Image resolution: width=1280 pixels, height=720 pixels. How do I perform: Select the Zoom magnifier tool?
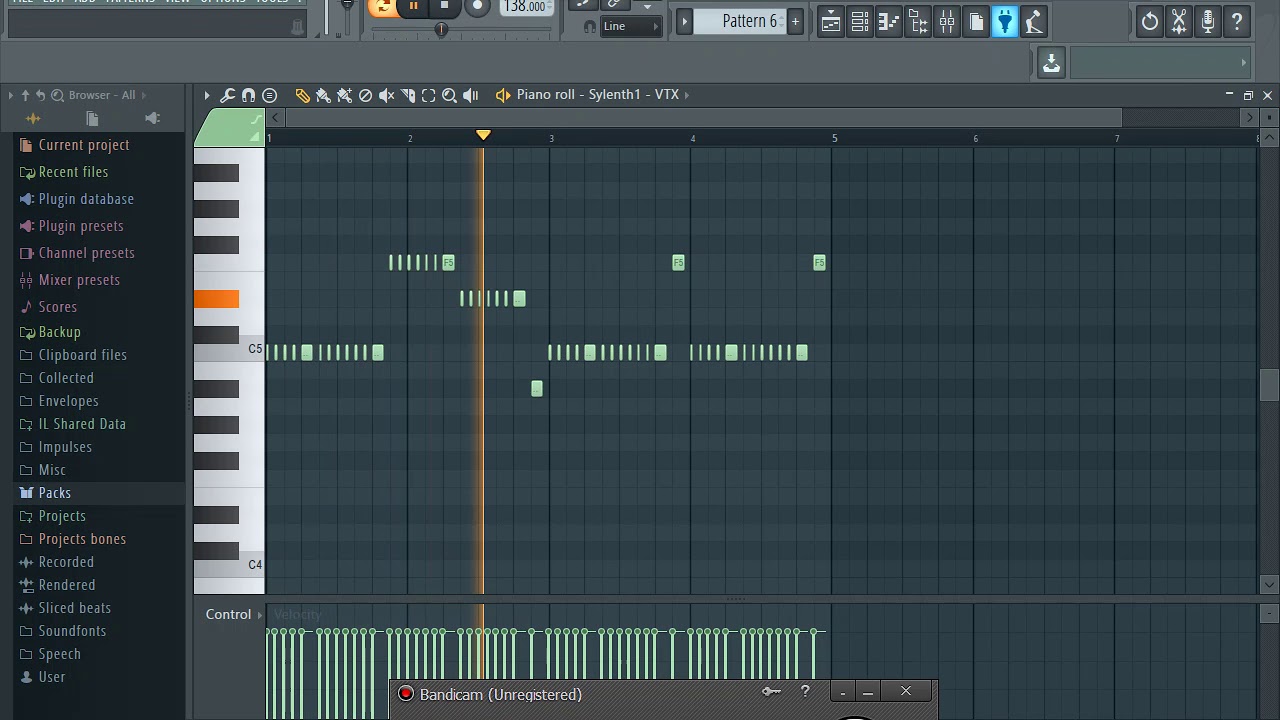click(449, 95)
